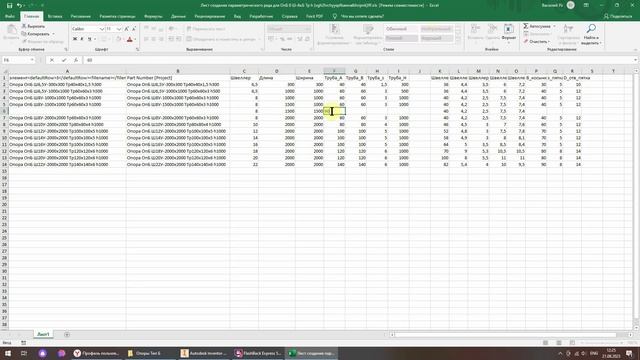Image resolution: width=640 pixels, height=360 pixels.
Task: Switch to Normal view in status bar
Action: [545, 342]
